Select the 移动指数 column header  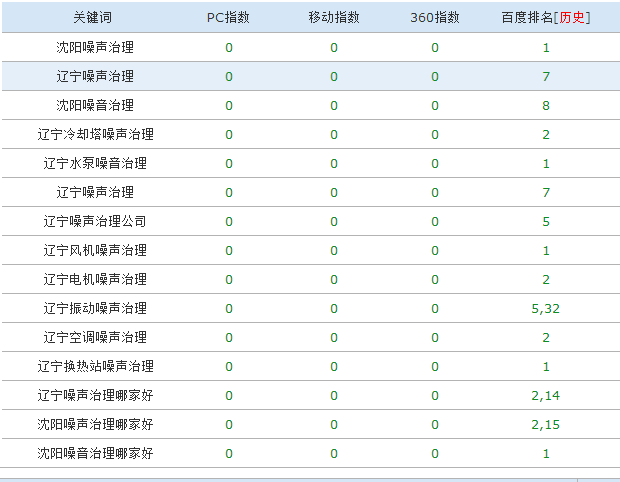[x=334, y=18]
